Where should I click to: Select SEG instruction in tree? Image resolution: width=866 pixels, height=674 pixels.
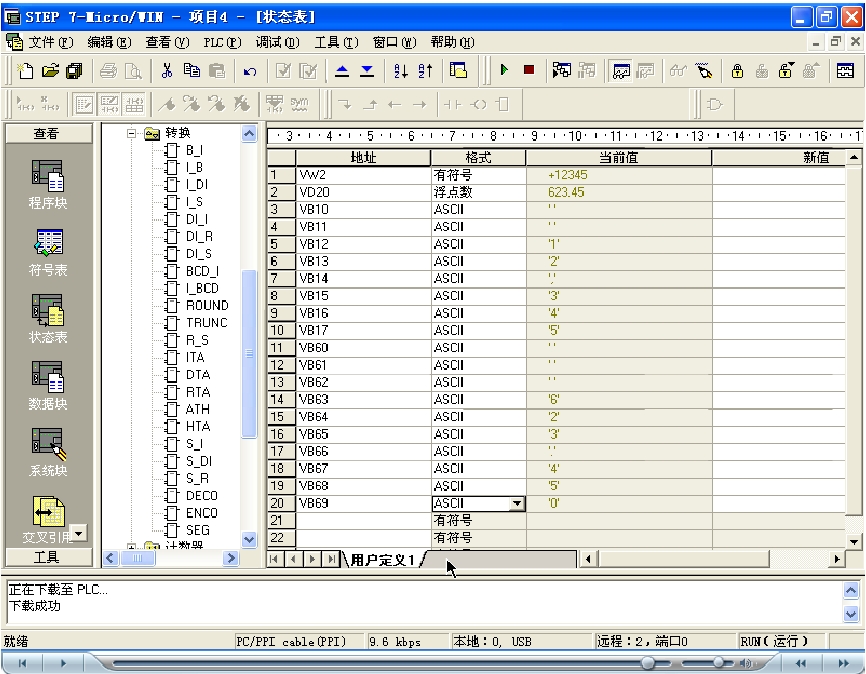197,530
